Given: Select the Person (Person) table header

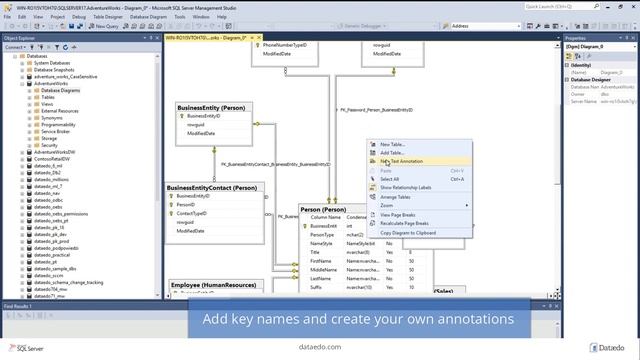Looking at the screenshot, I should coord(332,209).
